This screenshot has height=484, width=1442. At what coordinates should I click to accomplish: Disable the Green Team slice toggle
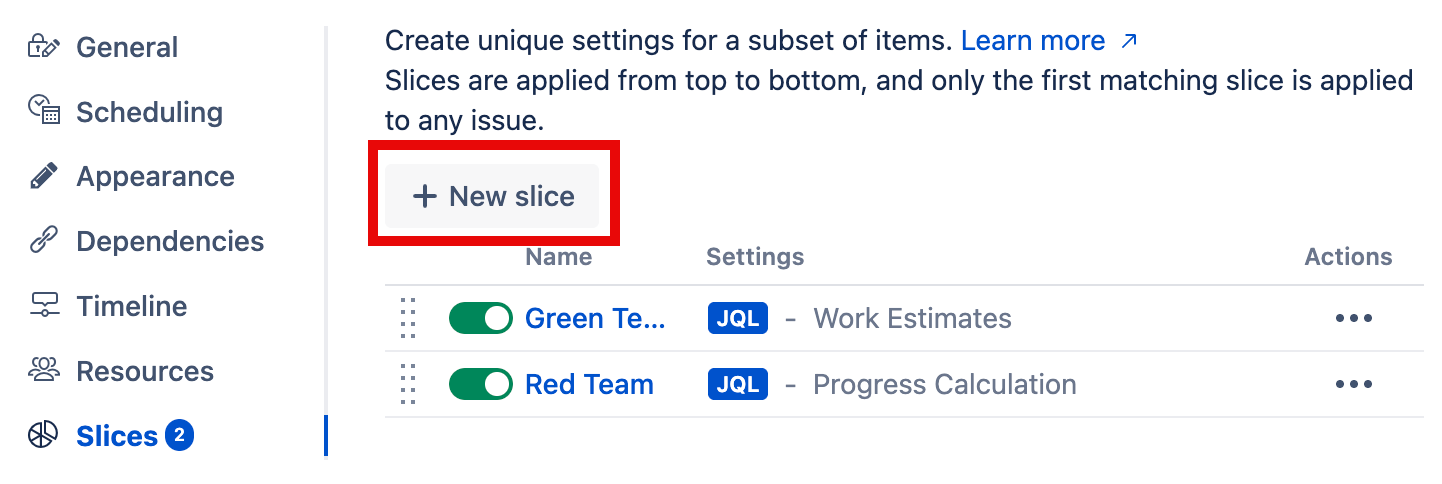pos(480,319)
